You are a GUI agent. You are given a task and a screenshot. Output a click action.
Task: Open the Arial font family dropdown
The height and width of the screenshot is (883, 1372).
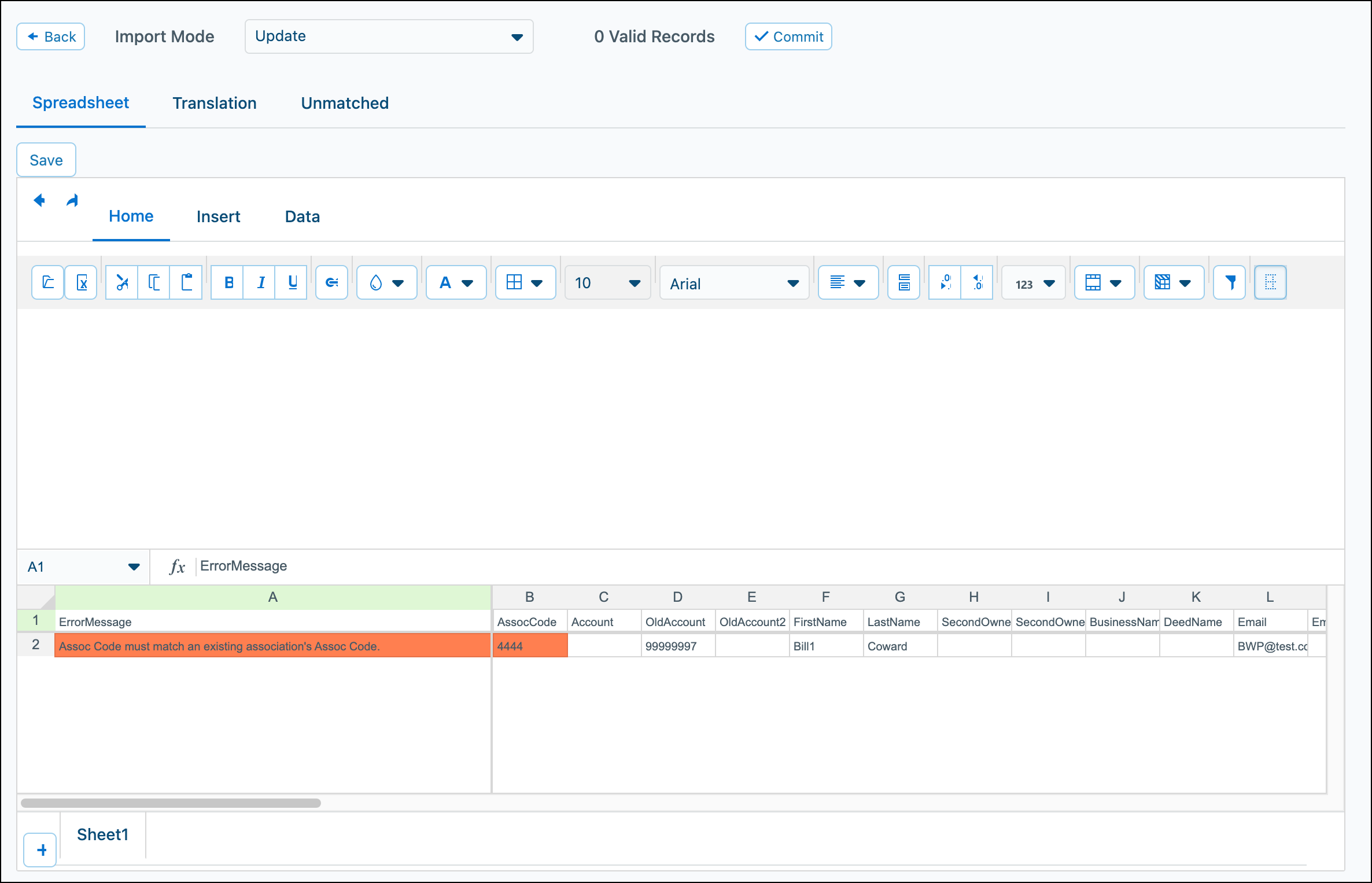coord(735,282)
